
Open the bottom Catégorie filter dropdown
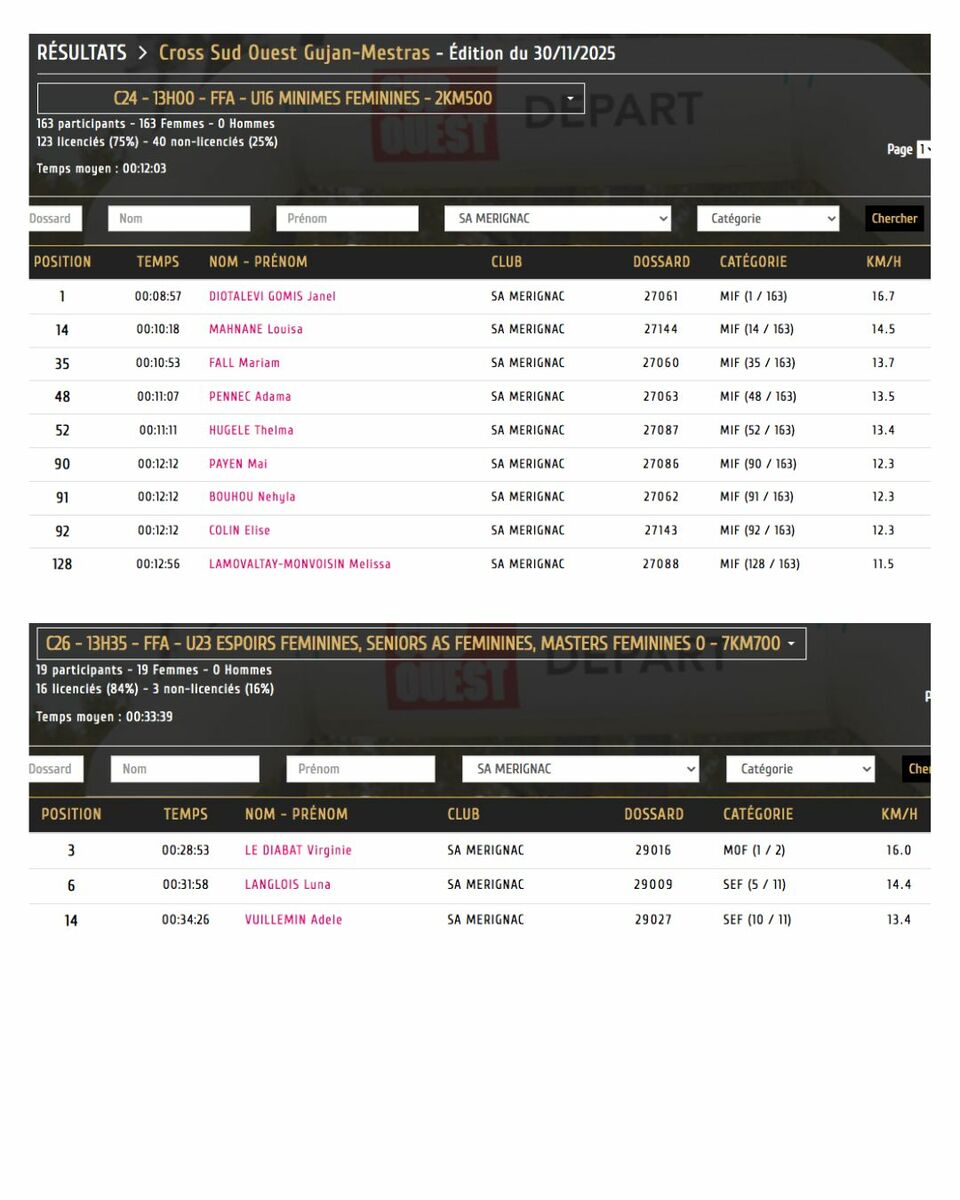[799, 769]
